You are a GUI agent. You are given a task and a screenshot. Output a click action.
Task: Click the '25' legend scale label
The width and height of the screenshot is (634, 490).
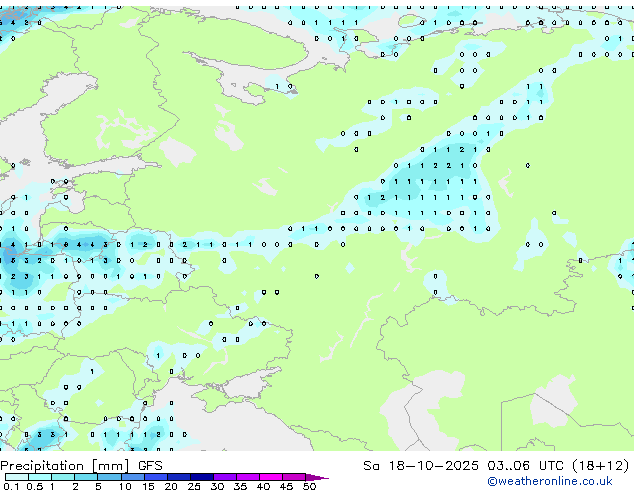click(x=194, y=486)
